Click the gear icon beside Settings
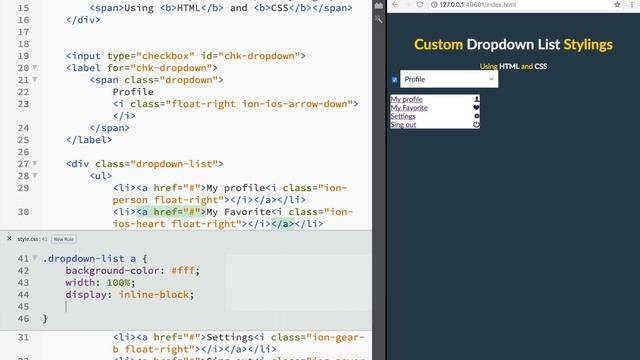Image resolution: width=640 pixels, height=360 pixels. point(476,116)
